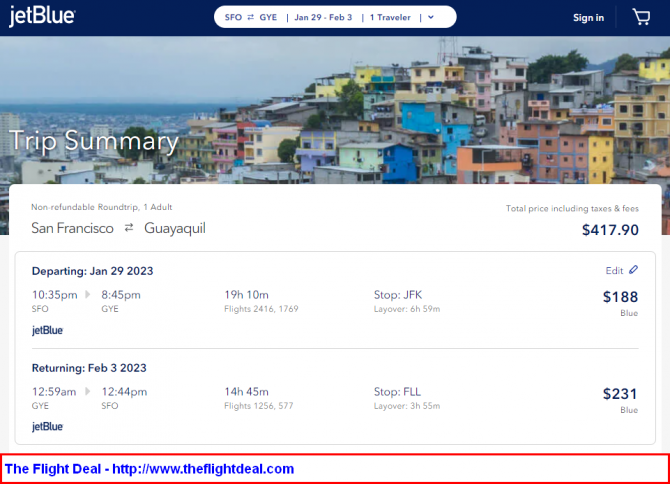Screen dimensions: 670x484
Task: Click the departing fare $188
Action: (x=620, y=297)
